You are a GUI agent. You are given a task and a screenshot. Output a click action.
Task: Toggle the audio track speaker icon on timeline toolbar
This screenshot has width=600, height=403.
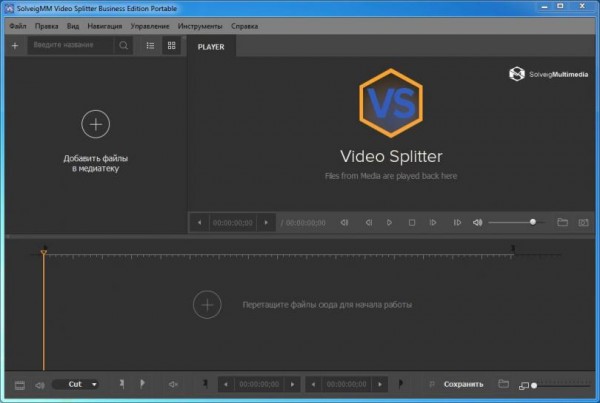40,385
